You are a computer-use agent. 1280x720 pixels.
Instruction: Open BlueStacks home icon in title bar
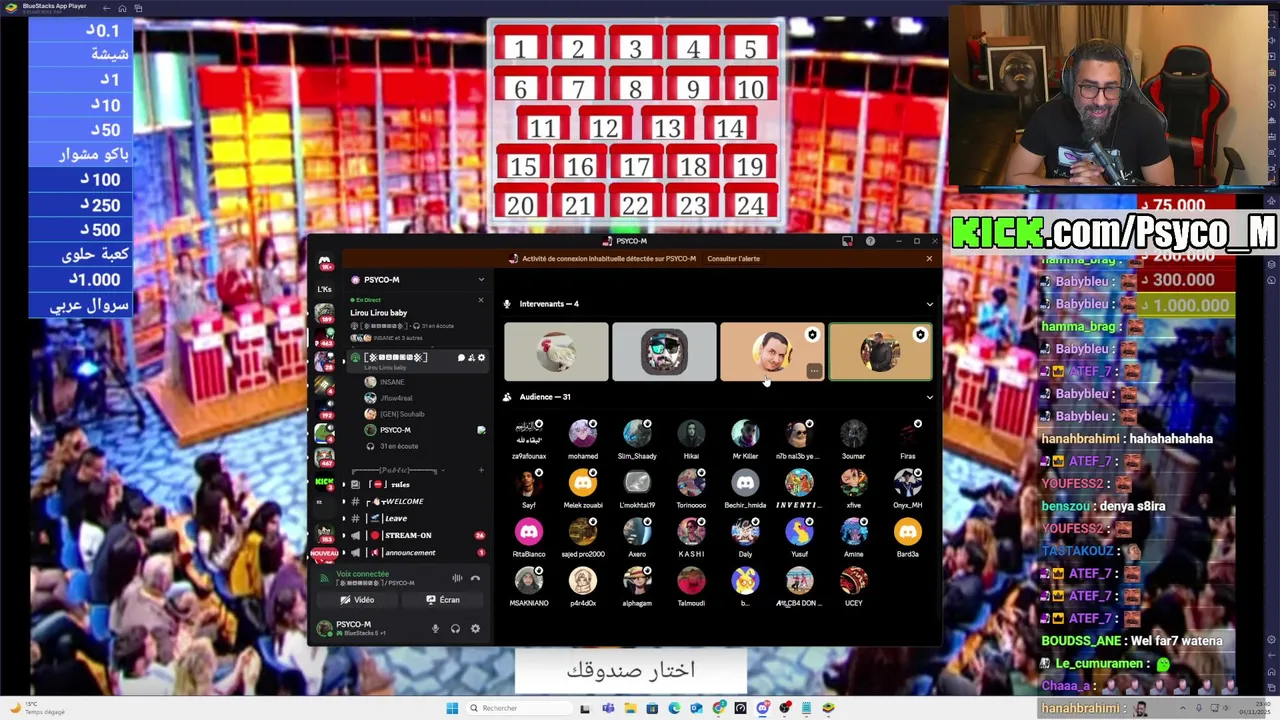[122, 8]
